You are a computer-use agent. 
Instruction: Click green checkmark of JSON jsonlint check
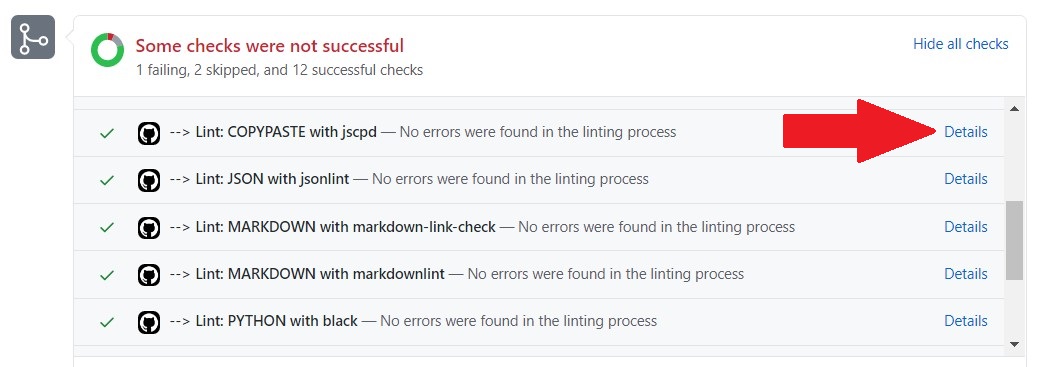107,180
